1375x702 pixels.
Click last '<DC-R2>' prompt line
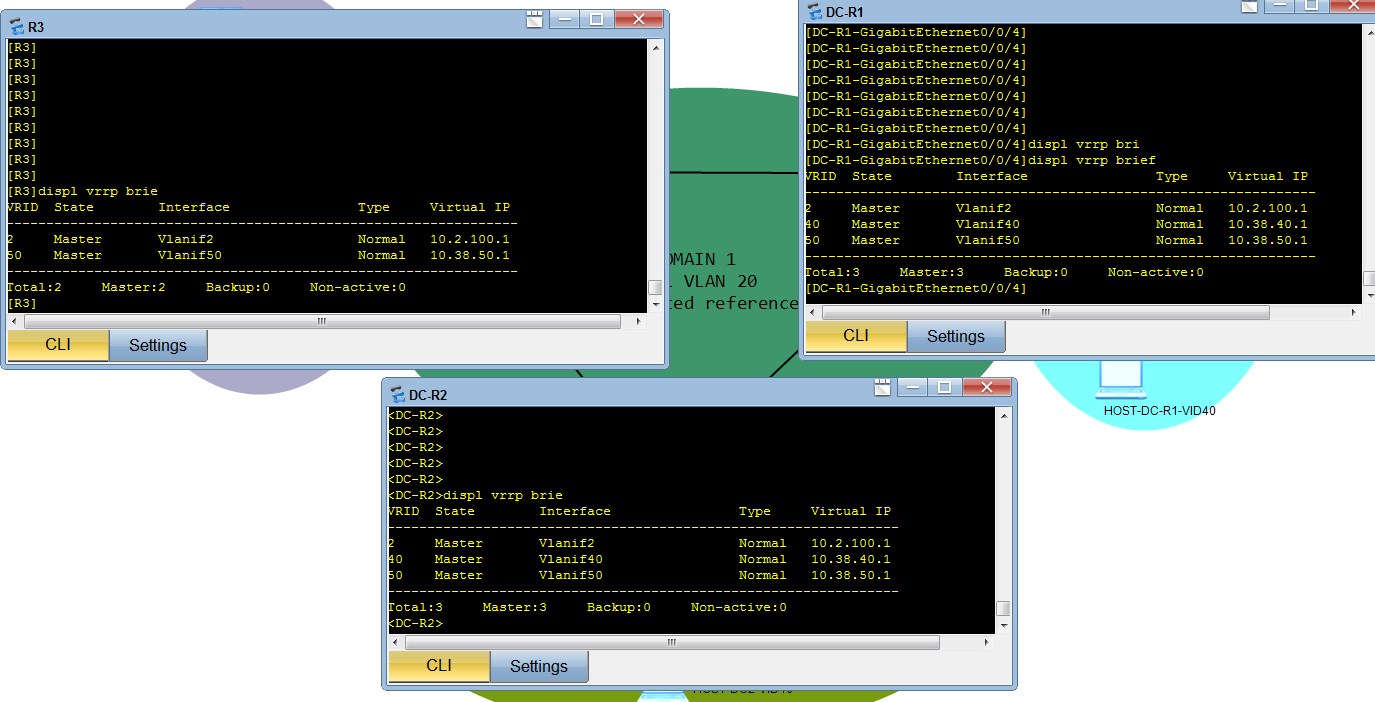pyautogui.click(x=416, y=623)
